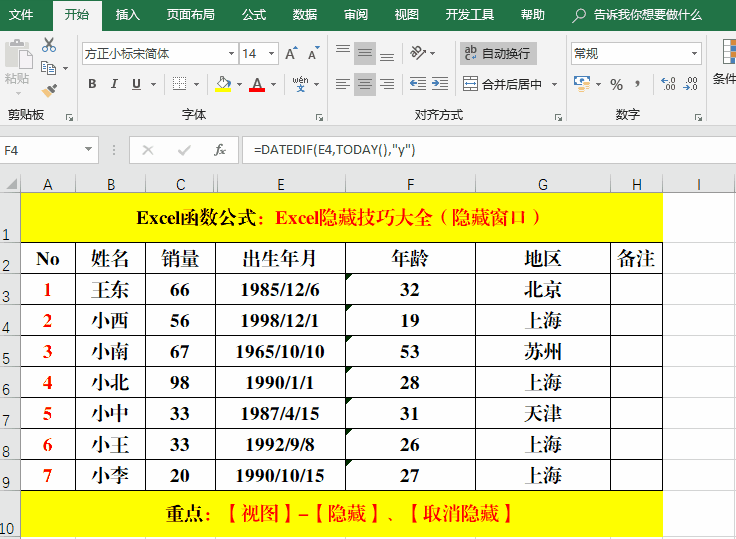Expand font color options arrow

point(273,85)
